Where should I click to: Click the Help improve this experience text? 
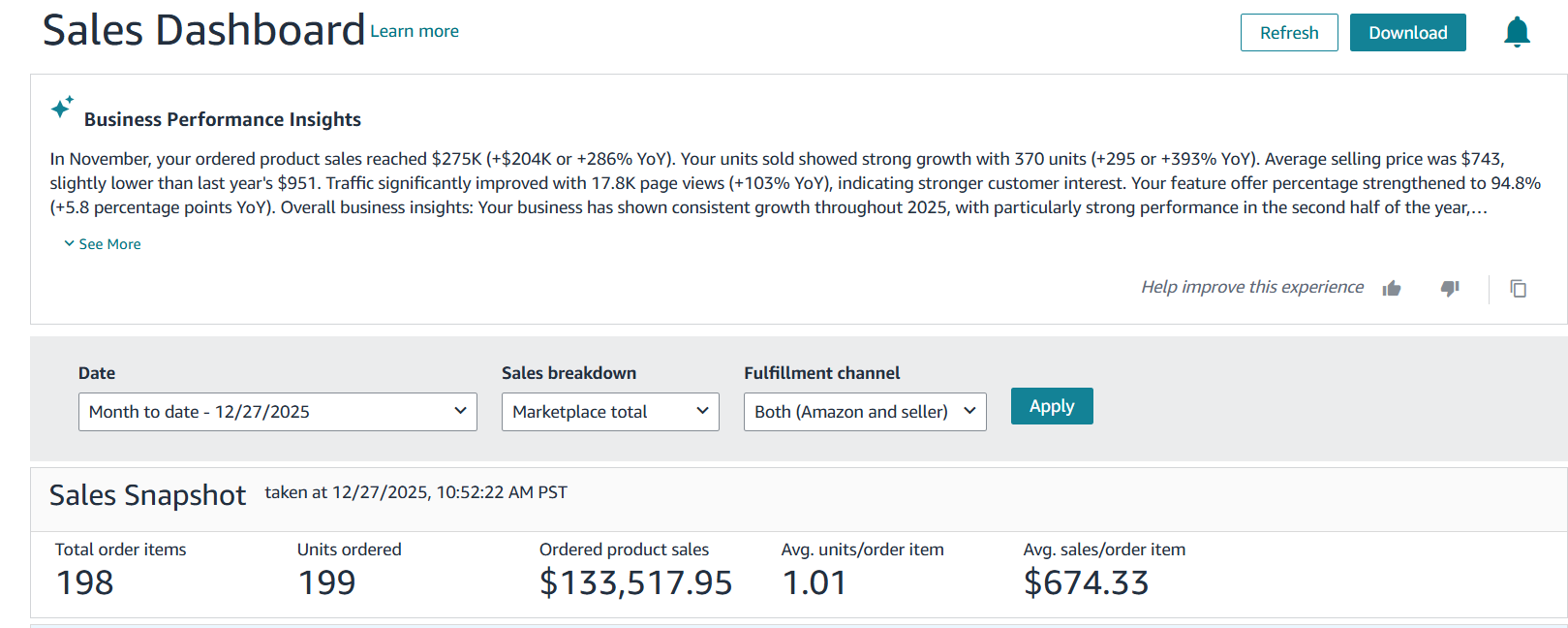pos(1251,287)
